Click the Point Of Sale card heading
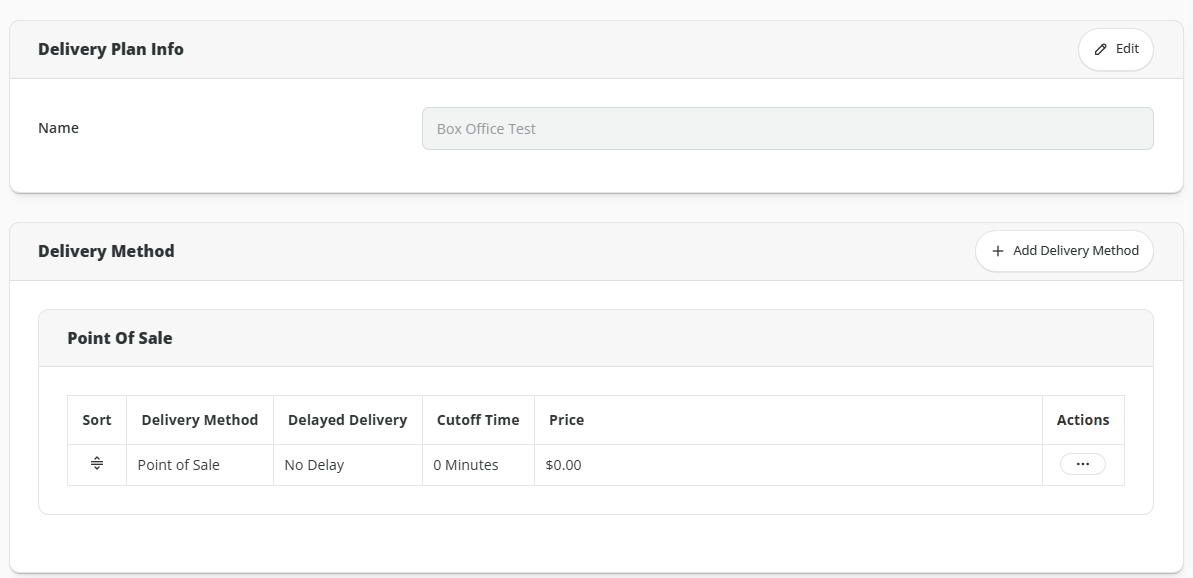1193x578 pixels. [120, 338]
